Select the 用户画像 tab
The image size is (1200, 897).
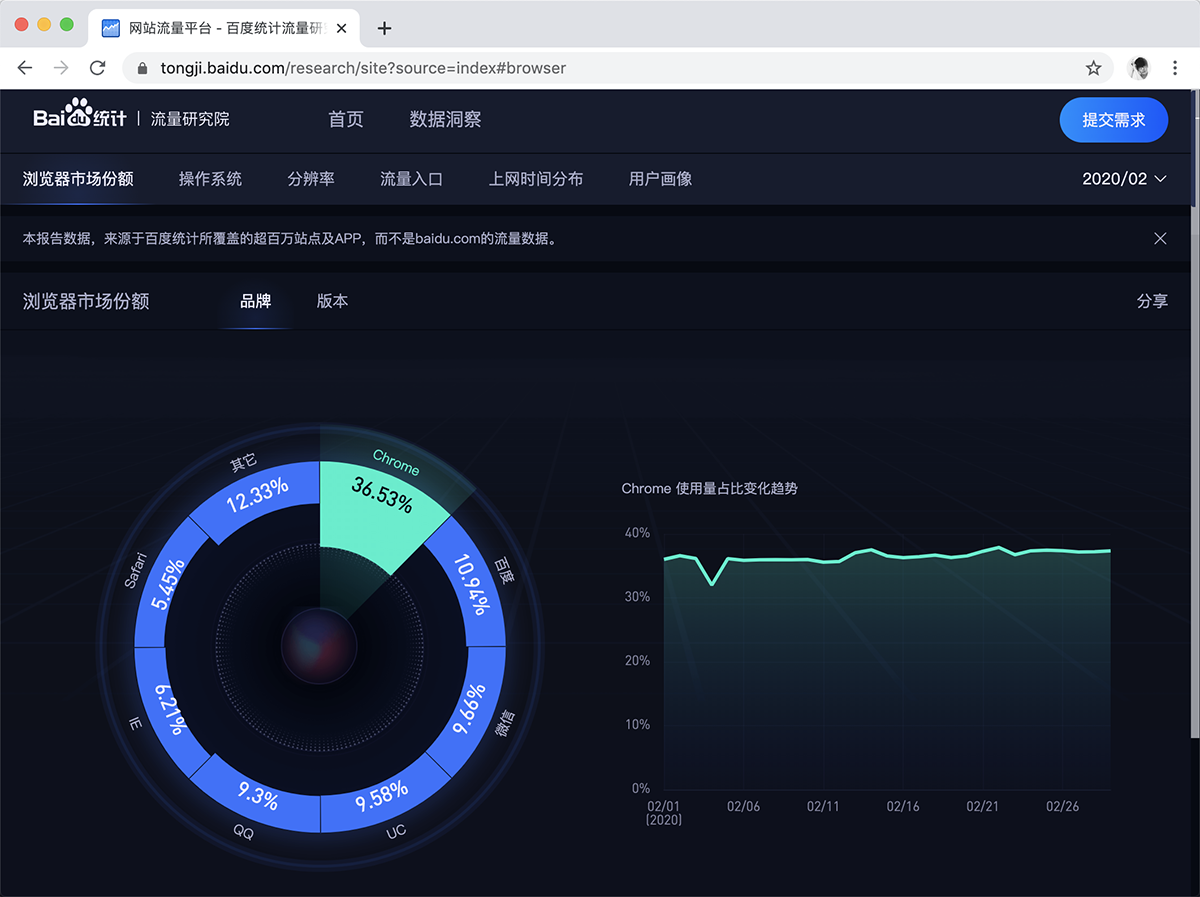coord(660,179)
